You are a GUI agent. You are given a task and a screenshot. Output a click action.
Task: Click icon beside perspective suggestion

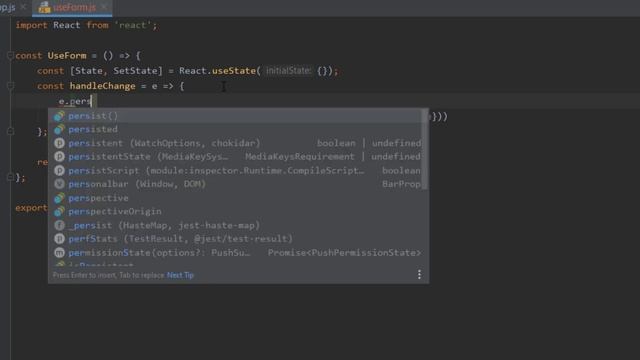[x=60, y=198]
